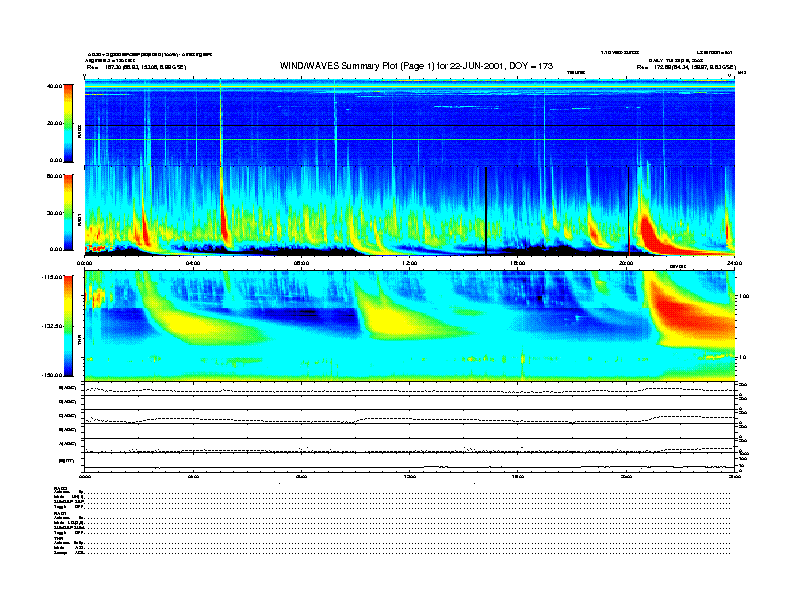
Task: Click the -115.00 colorbar label
Action: click(52, 277)
